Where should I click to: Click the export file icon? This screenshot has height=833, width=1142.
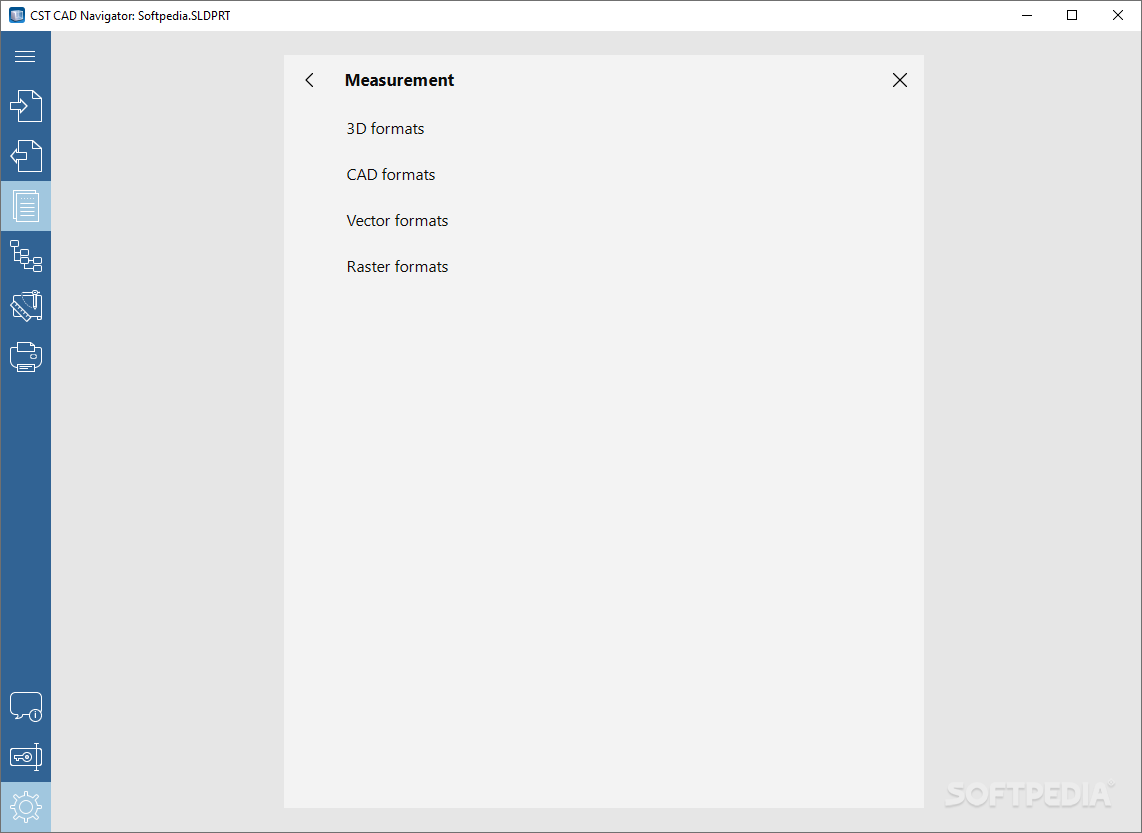coord(25,156)
